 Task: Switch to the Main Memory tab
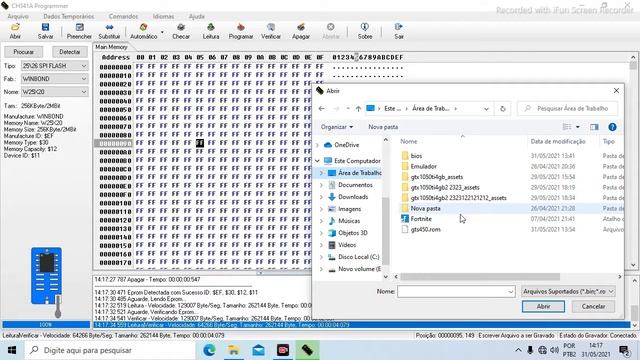coord(111,47)
